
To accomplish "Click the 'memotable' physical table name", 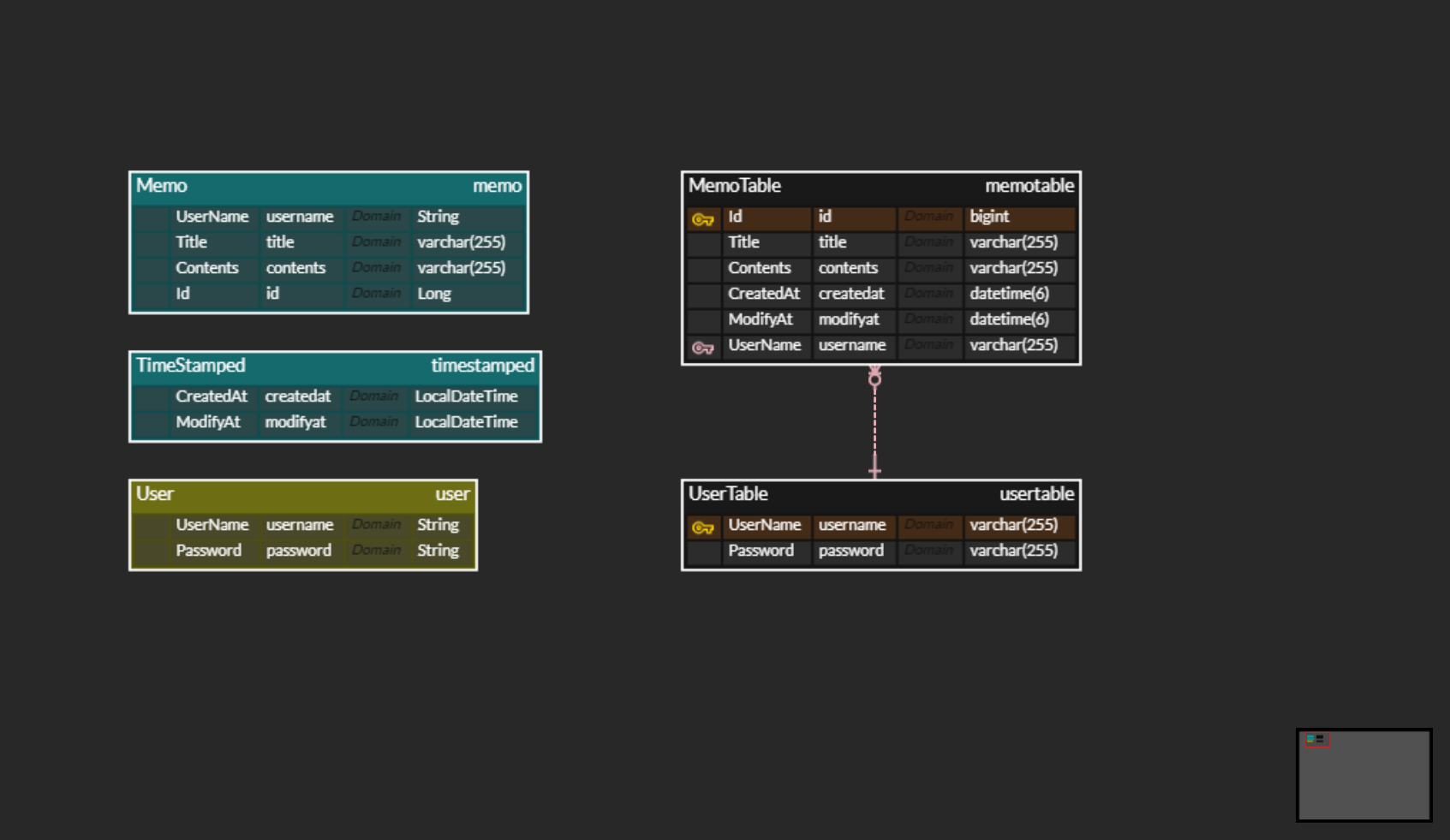I will [1029, 186].
